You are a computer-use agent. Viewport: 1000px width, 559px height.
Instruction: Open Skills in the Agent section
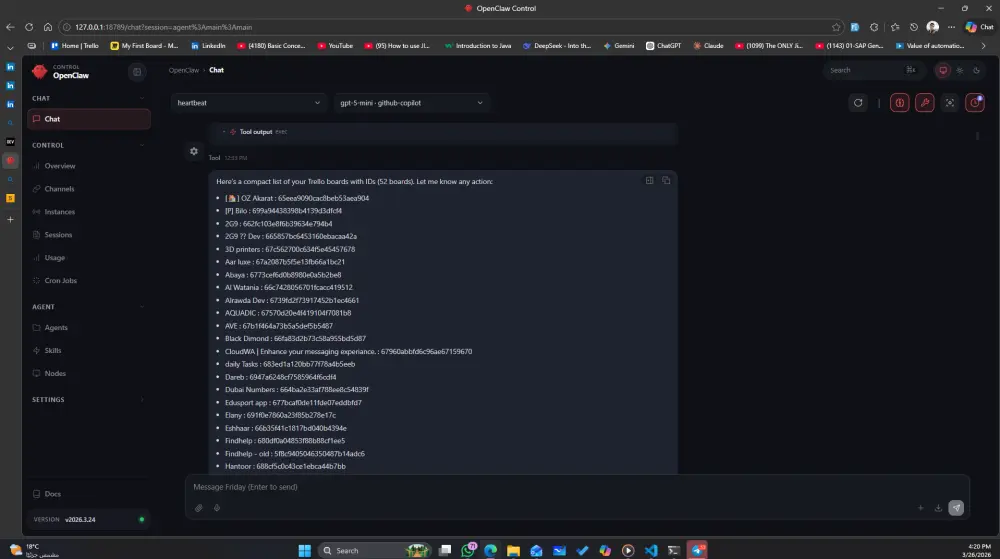coord(53,351)
